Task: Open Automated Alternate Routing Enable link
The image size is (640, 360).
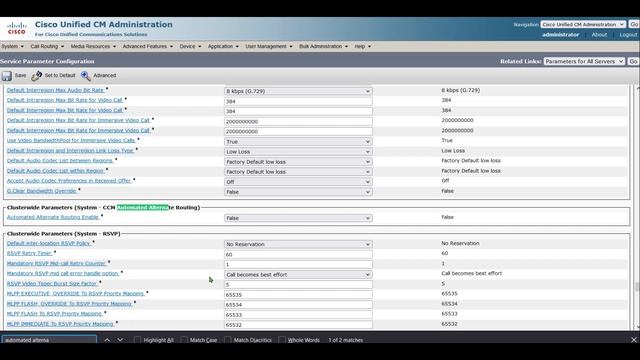Action: (x=53, y=217)
